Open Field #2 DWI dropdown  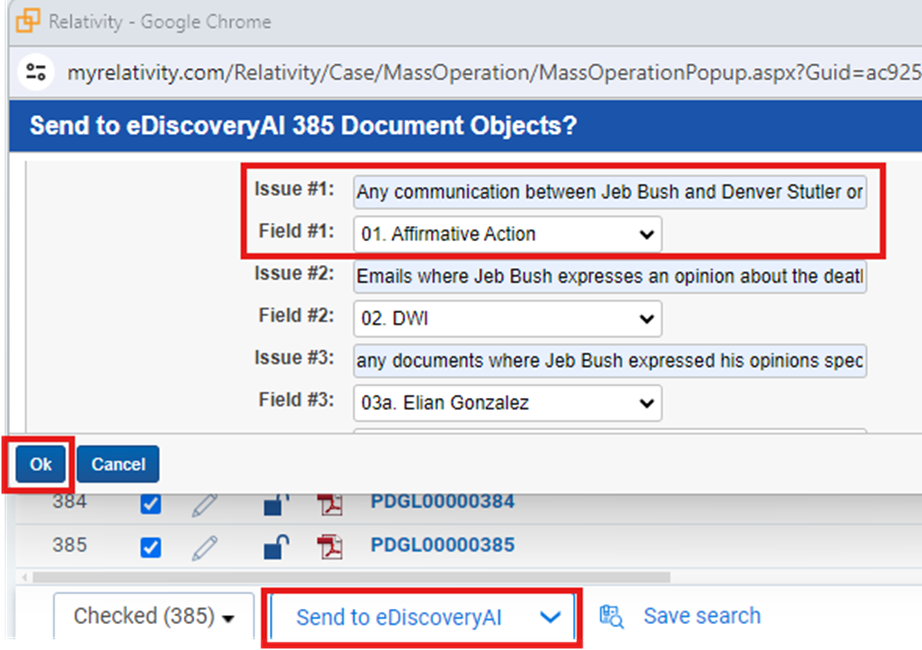507,318
